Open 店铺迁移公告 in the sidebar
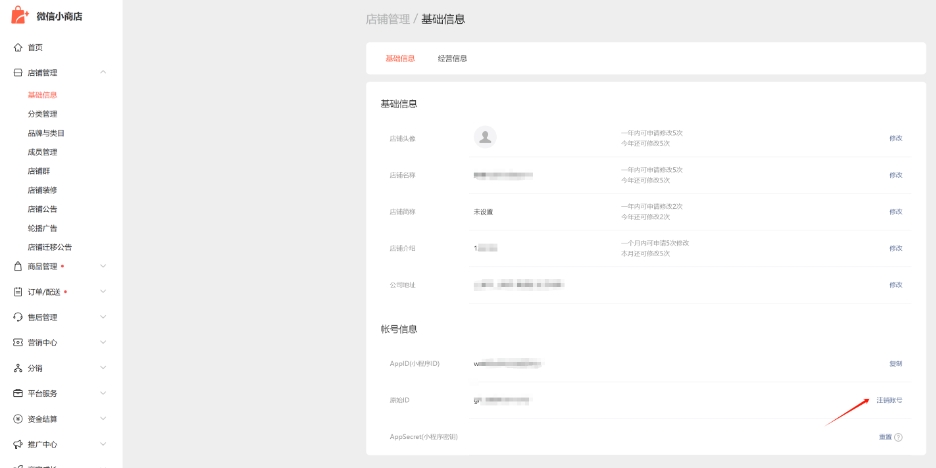The width and height of the screenshot is (936, 468). (50, 247)
